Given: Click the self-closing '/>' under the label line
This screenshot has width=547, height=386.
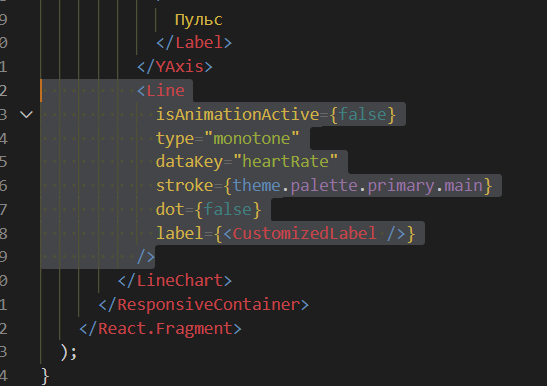Looking at the screenshot, I should pyautogui.click(x=146, y=257).
